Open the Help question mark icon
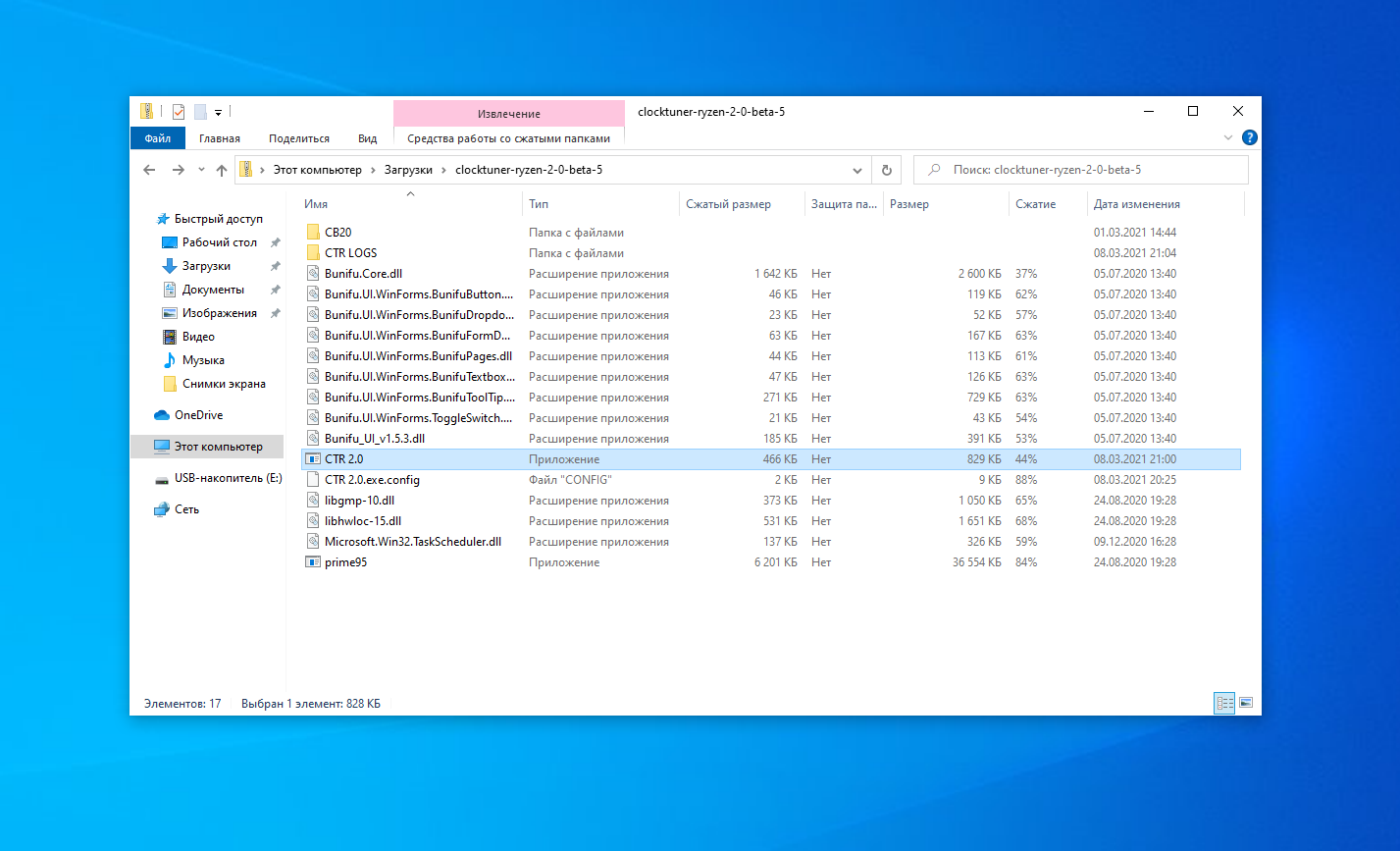Screen dimensions: 1400x851 1249,138
